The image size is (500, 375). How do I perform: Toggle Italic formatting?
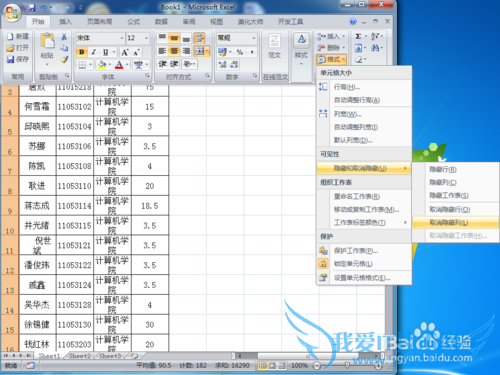pos(94,52)
